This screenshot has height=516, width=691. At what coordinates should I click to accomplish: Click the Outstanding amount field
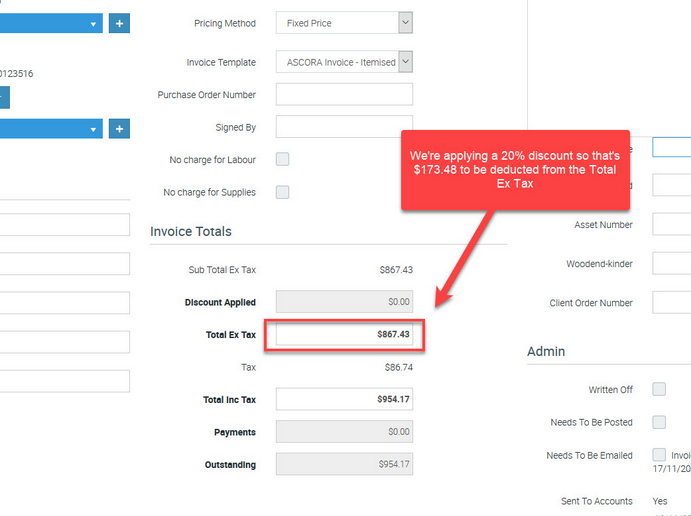[344, 464]
